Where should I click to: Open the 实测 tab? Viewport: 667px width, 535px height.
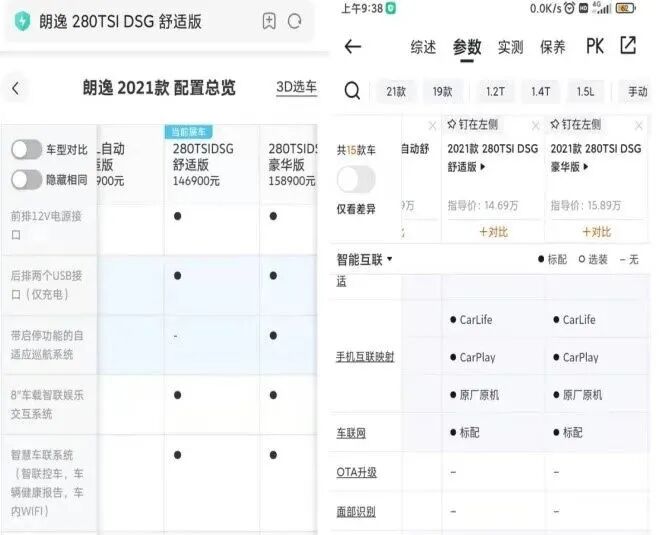(x=510, y=47)
